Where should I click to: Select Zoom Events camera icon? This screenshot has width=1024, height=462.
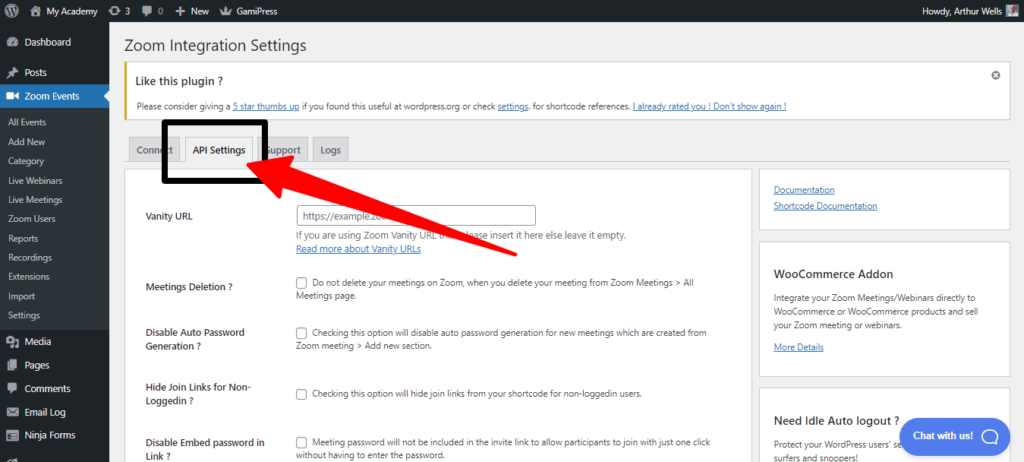click(x=12, y=96)
